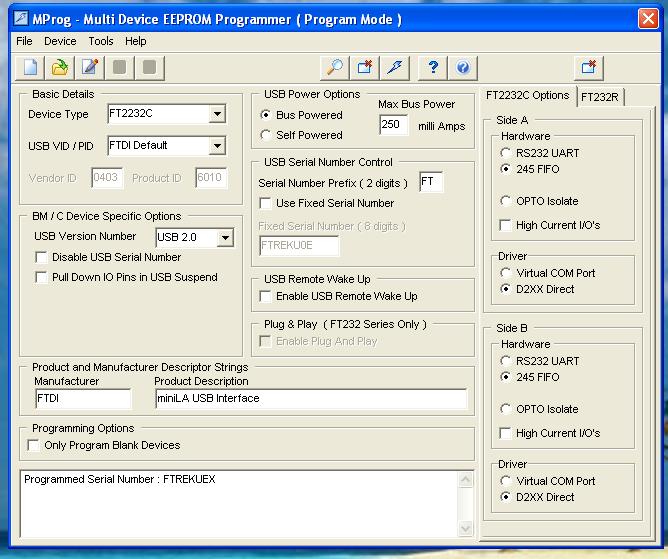The height and width of the screenshot is (559, 668).
Task: Click the MProg title bar application icon
Action: [21, 19]
